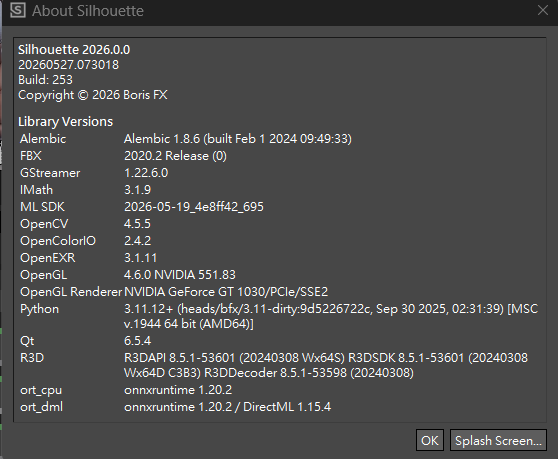This screenshot has width=558, height=459.
Task: Click the '20260527.073018' build date text
Action: point(68,65)
